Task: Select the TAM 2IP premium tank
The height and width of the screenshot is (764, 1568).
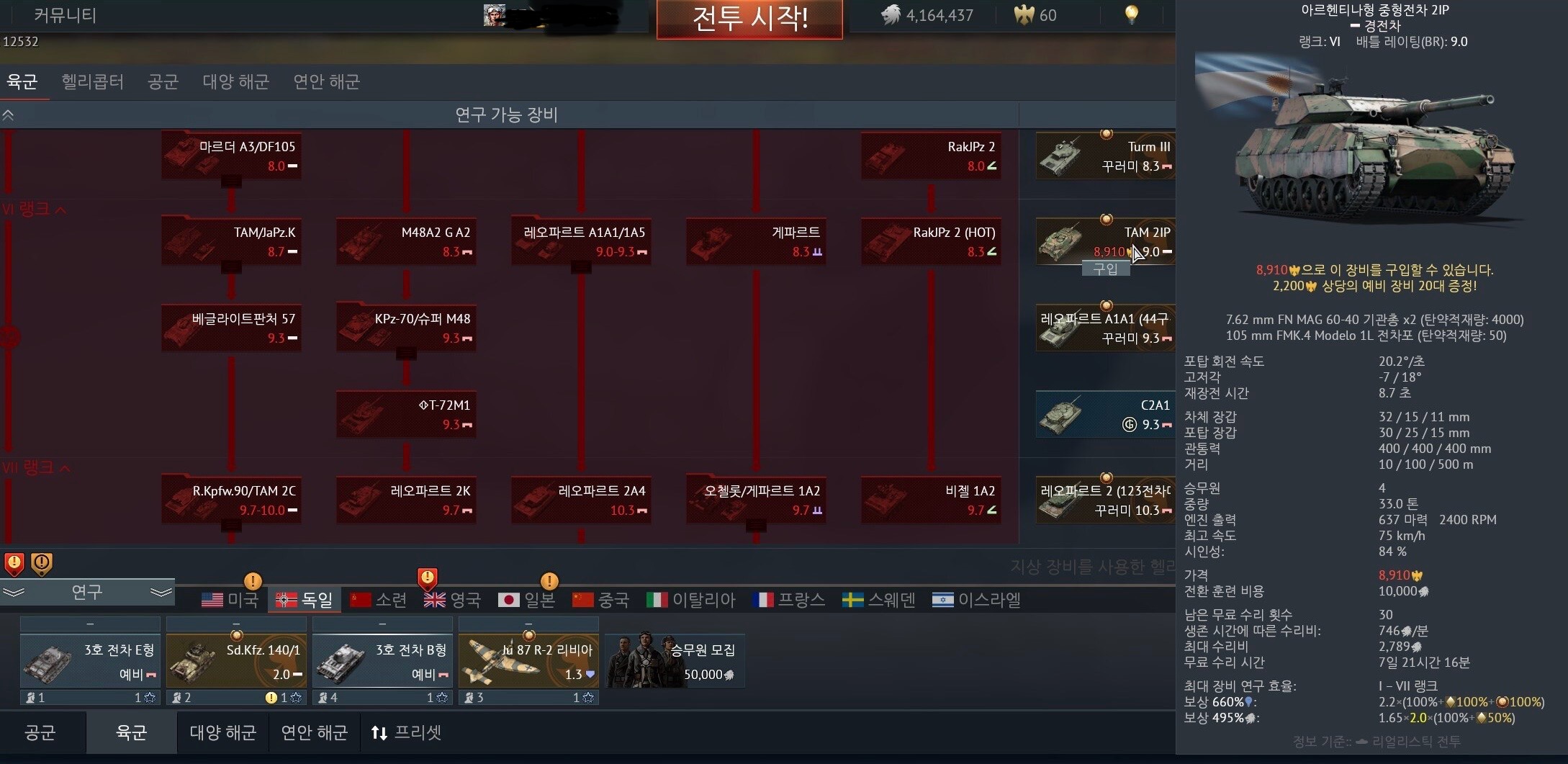Action: click(x=1105, y=241)
